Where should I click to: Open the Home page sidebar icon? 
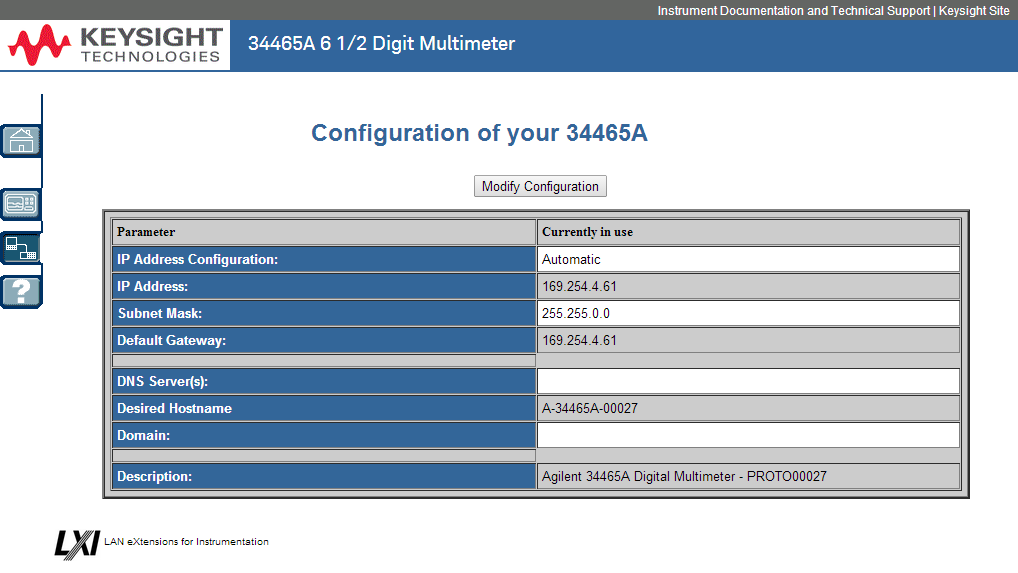click(x=21, y=140)
